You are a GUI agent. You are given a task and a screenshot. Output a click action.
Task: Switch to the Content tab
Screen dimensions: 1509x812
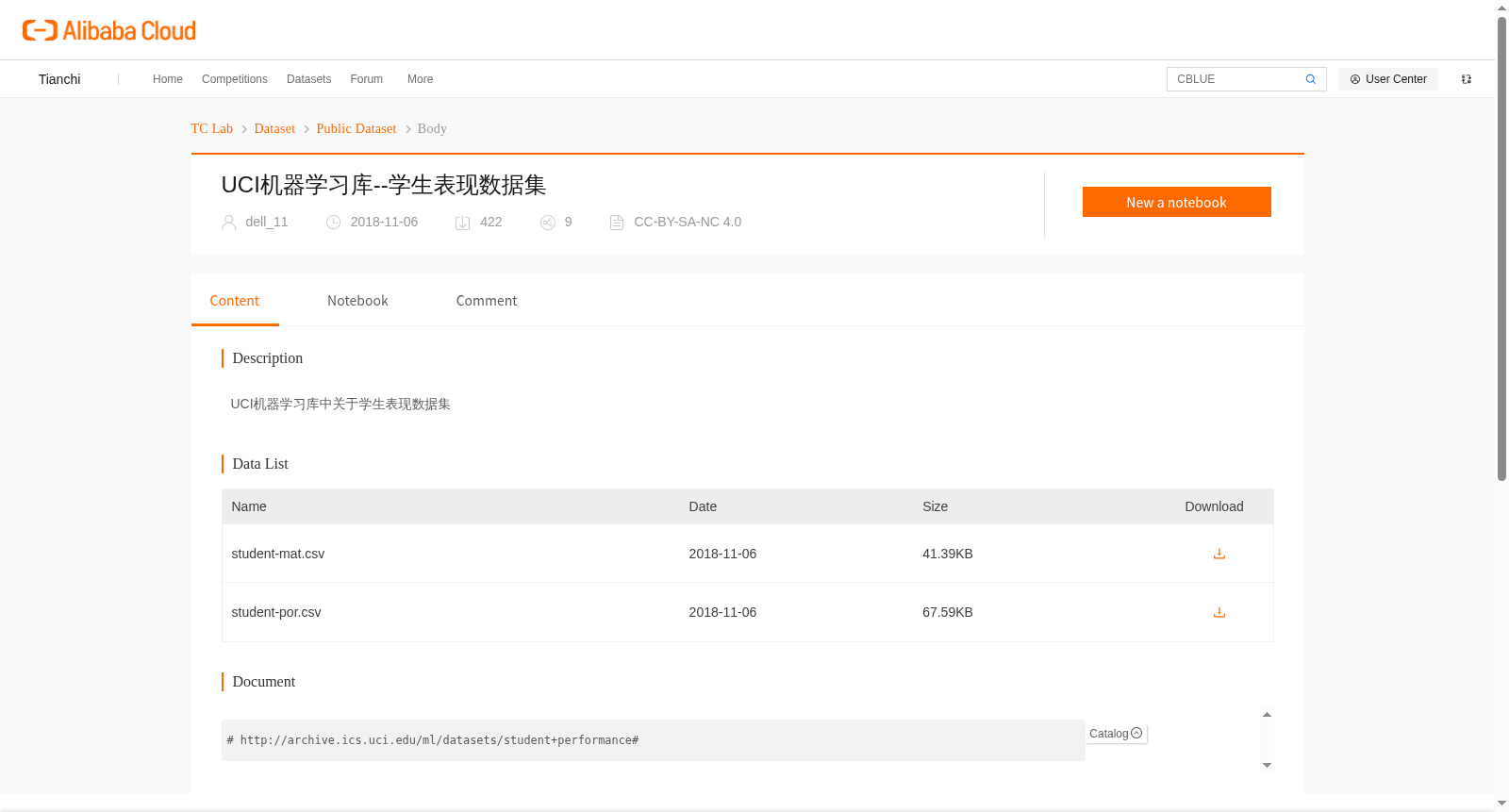235,301
